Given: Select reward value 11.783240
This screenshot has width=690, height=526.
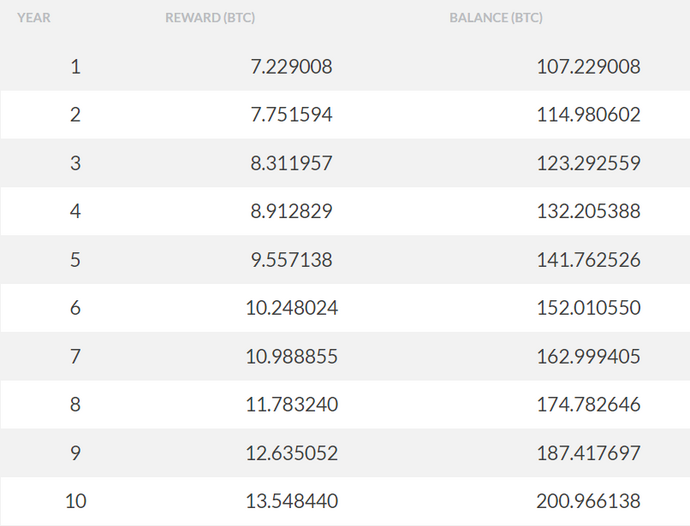Looking at the screenshot, I should (x=291, y=405).
